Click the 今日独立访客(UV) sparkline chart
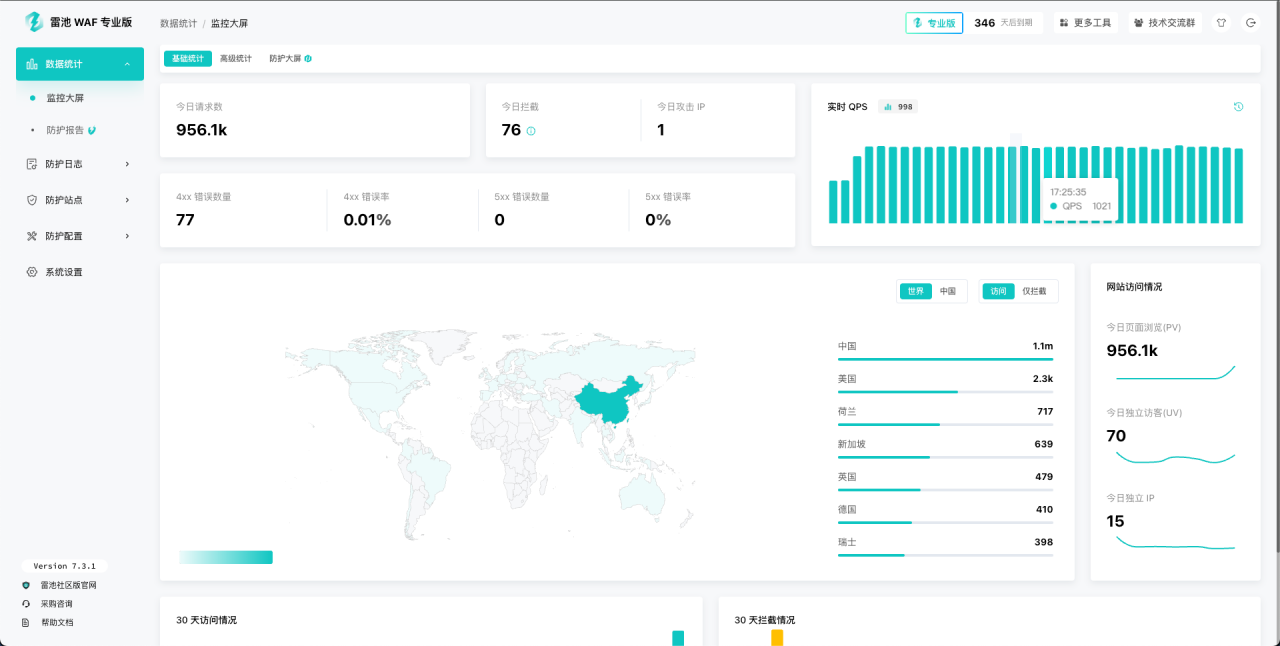Screen dimensions: 1280x646 (1175, 458)
